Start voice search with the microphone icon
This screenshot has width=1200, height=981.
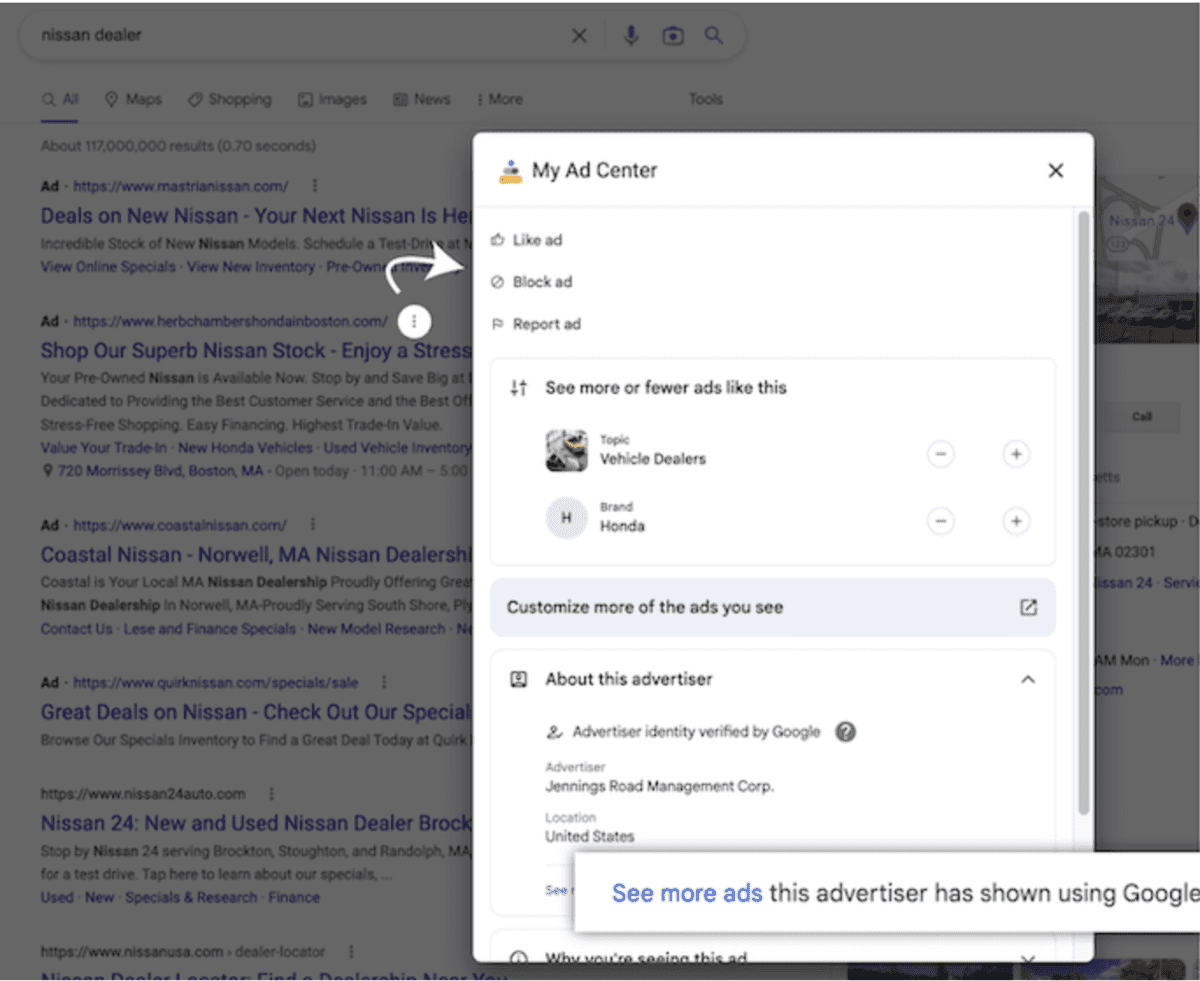pyautogui.click(x=631, y=36)
